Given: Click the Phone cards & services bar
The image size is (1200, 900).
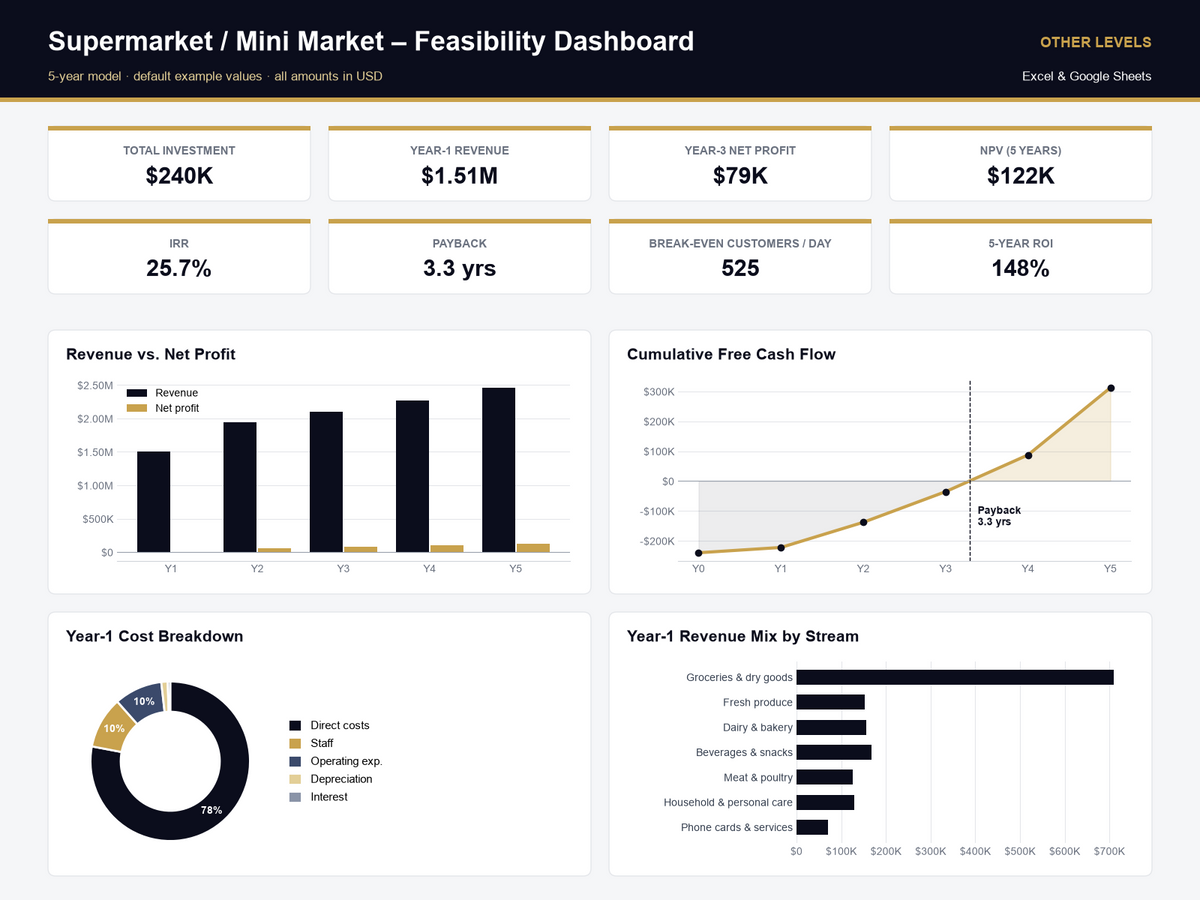Looking at the screenshot, I should click(x=813, y=827).
